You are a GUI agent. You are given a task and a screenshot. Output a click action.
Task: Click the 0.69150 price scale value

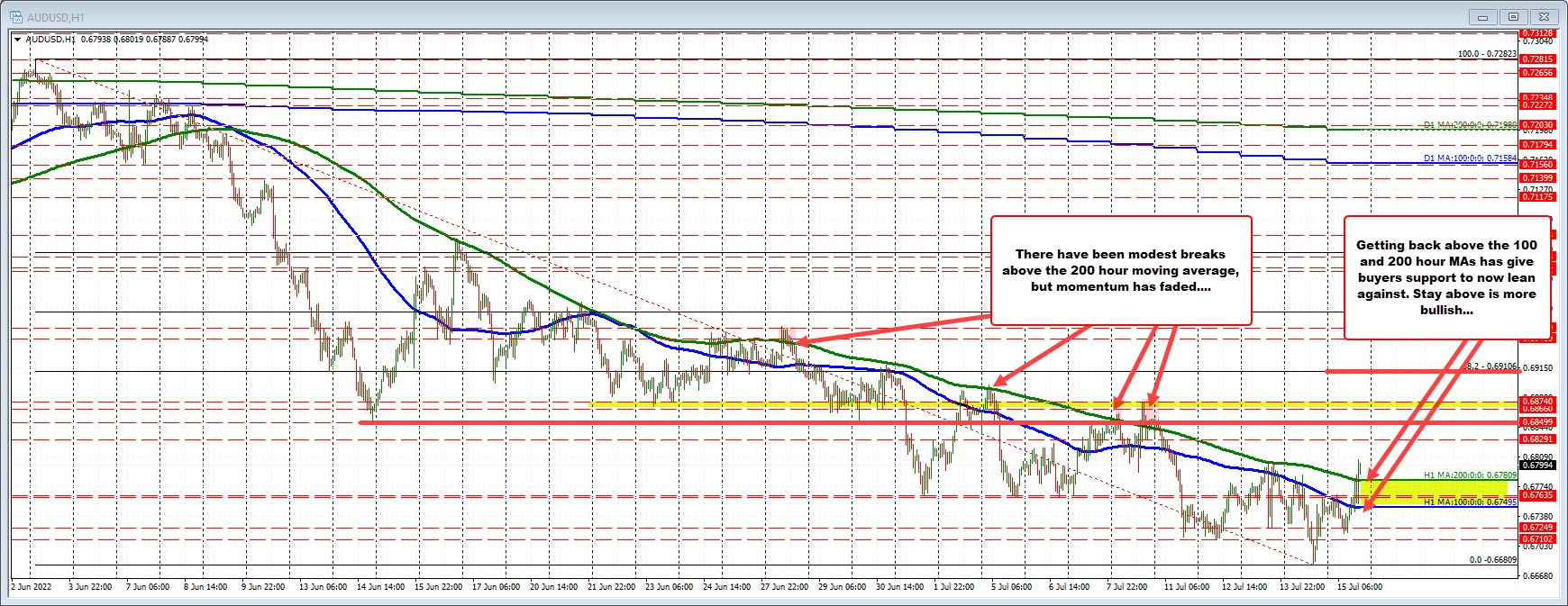[1536, 367]
